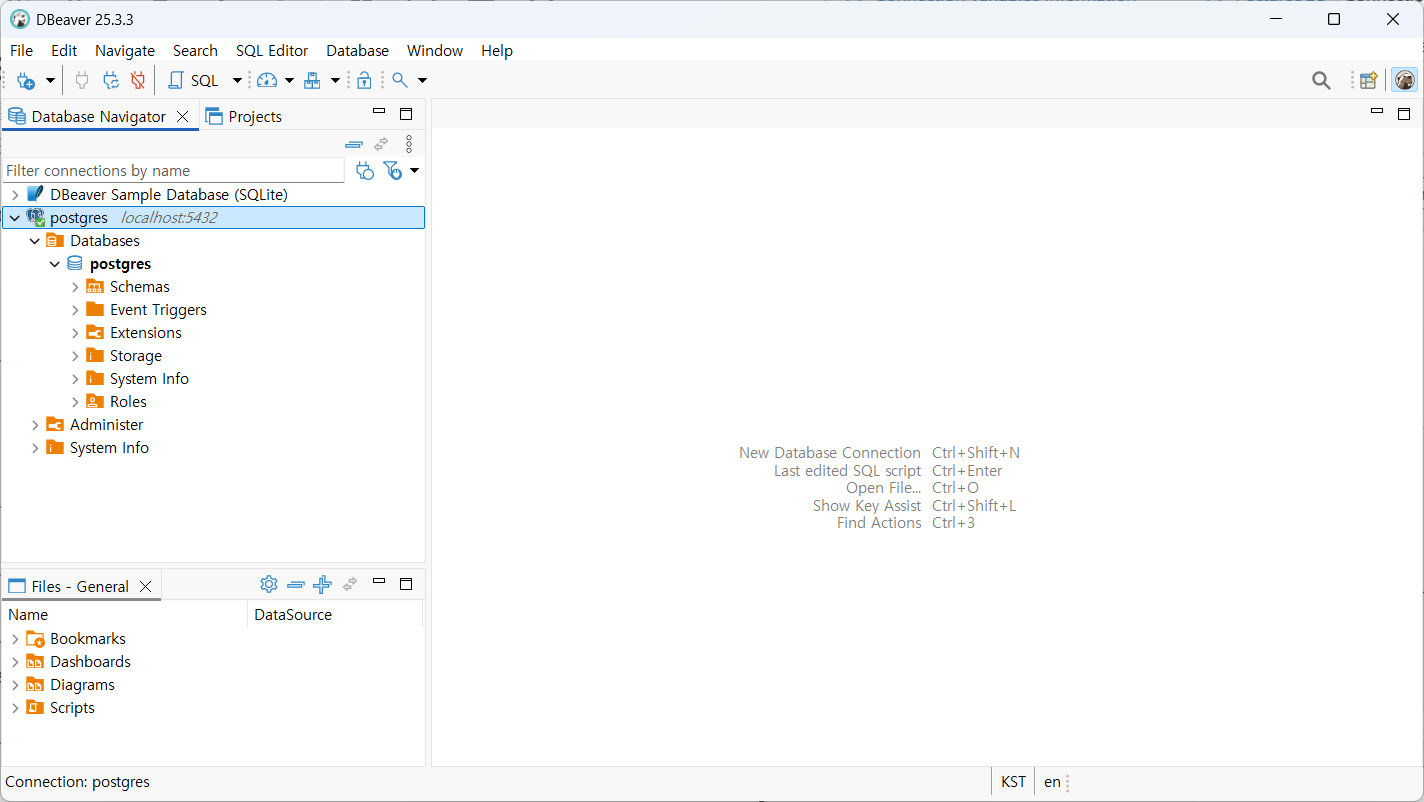Click the padlock icon in the toolbar
The width and height of the screenshot is (1424, 802).
point(364,81)
